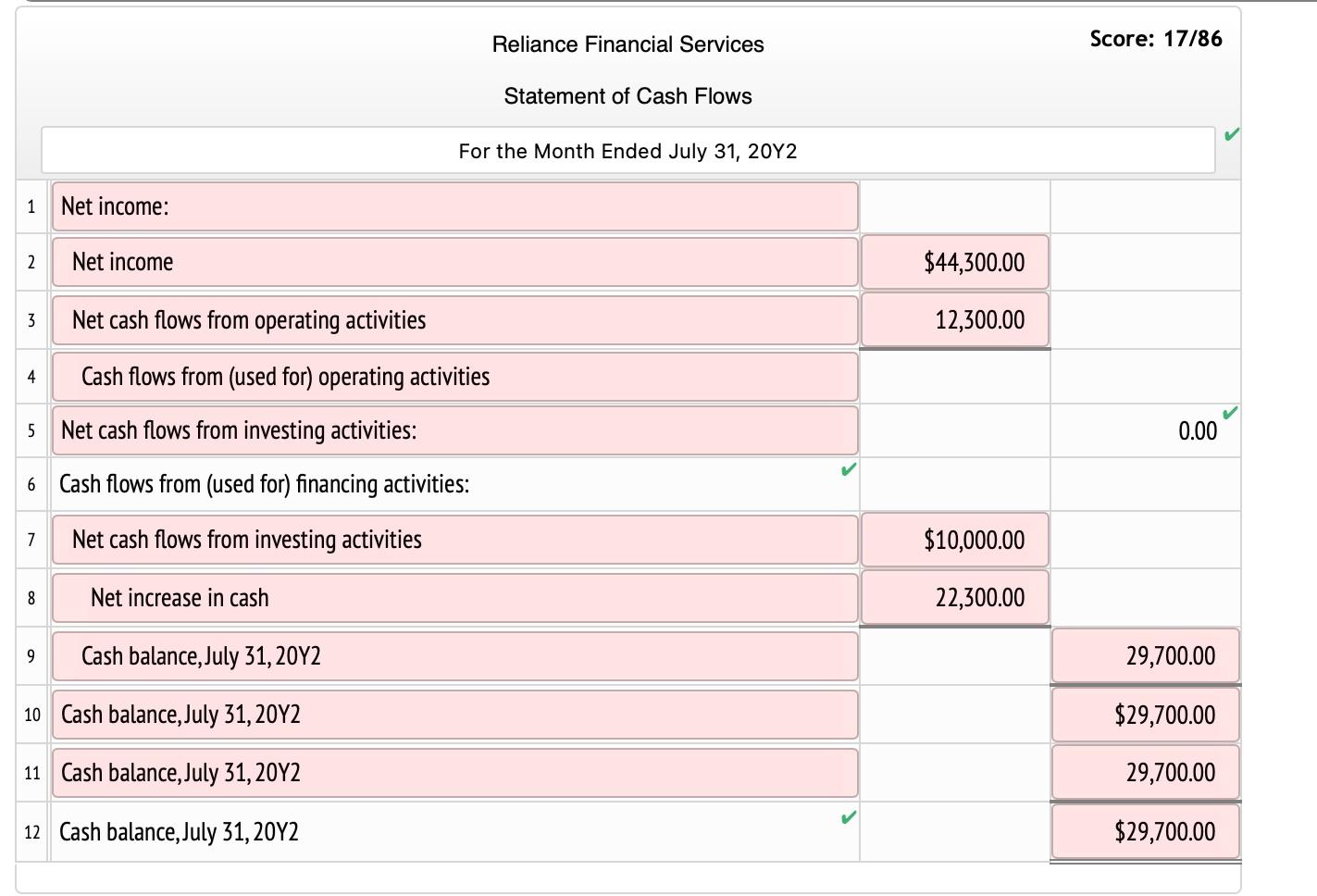Select row 10 label 'Cash balance, July 31, 20Y2'
This screenshot has height=896, width=1317.
[x=455, y=715]
